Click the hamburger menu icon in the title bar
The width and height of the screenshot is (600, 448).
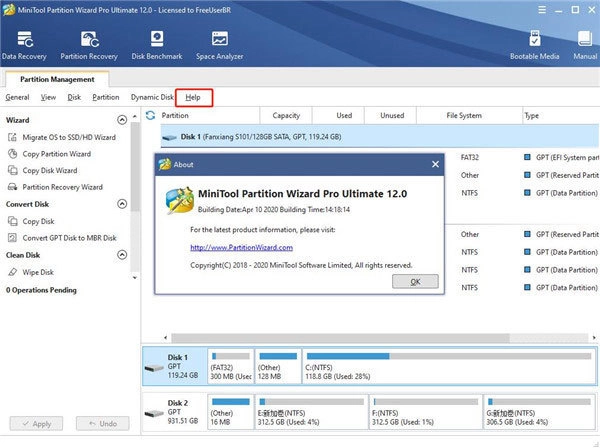click(x=542, y=10)
